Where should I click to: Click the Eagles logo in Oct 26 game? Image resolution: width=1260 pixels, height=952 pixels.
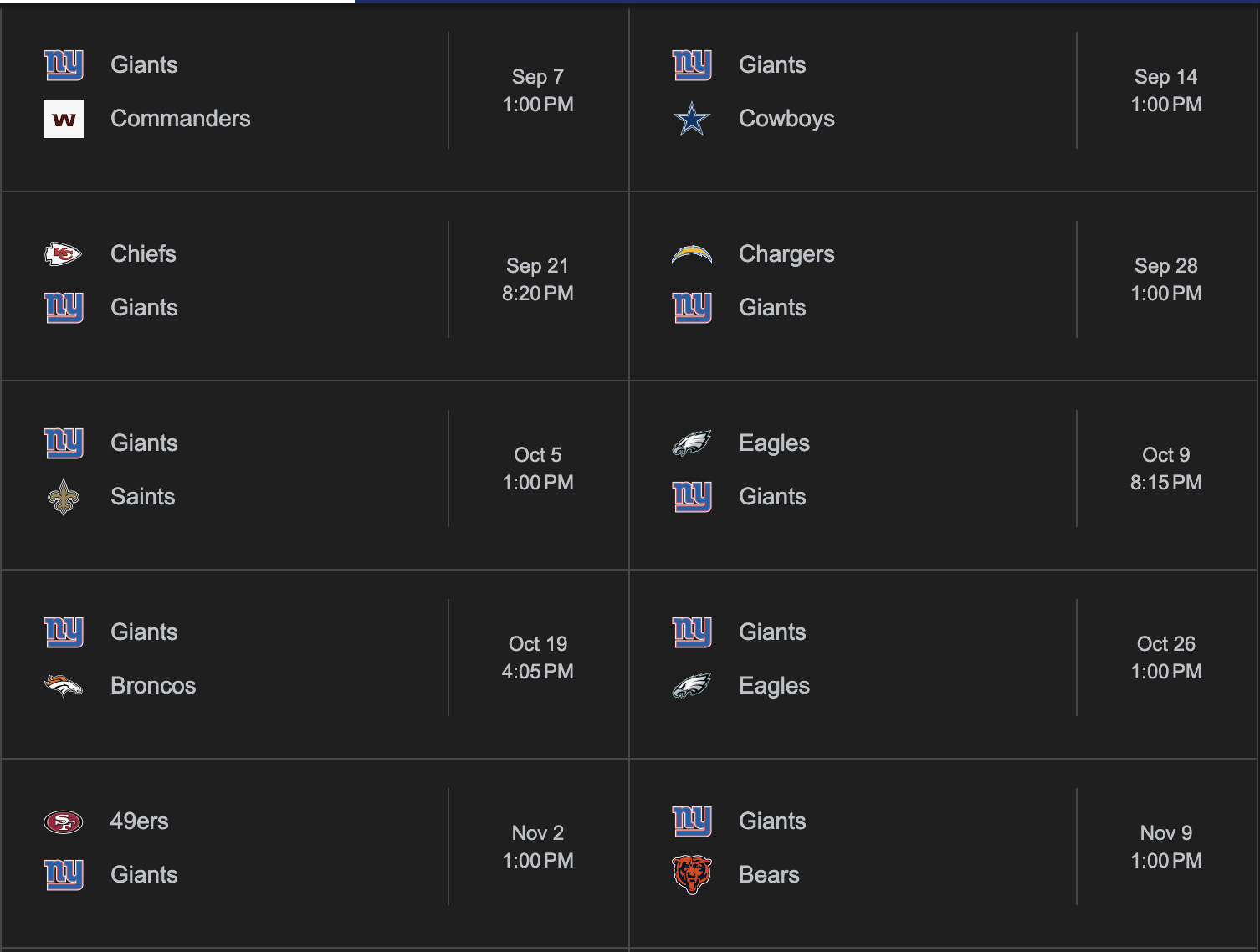pyautogui.click(x=692, y=686)
